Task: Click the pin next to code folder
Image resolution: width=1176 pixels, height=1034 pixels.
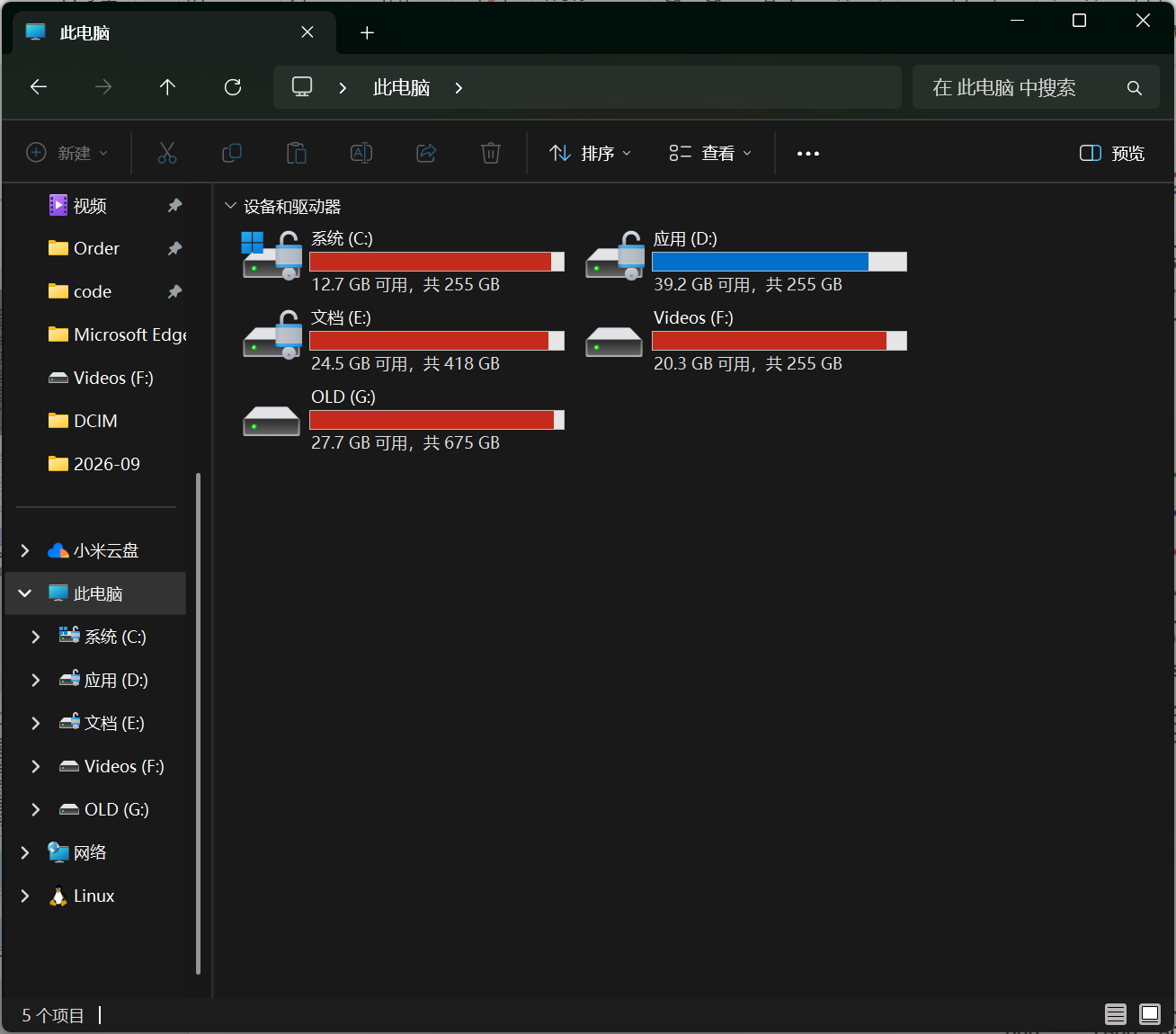Action: coord(174,292)
